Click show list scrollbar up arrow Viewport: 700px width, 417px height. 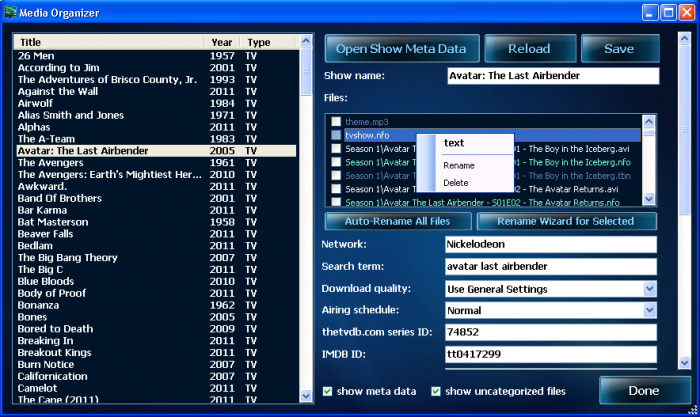[306, 41]
